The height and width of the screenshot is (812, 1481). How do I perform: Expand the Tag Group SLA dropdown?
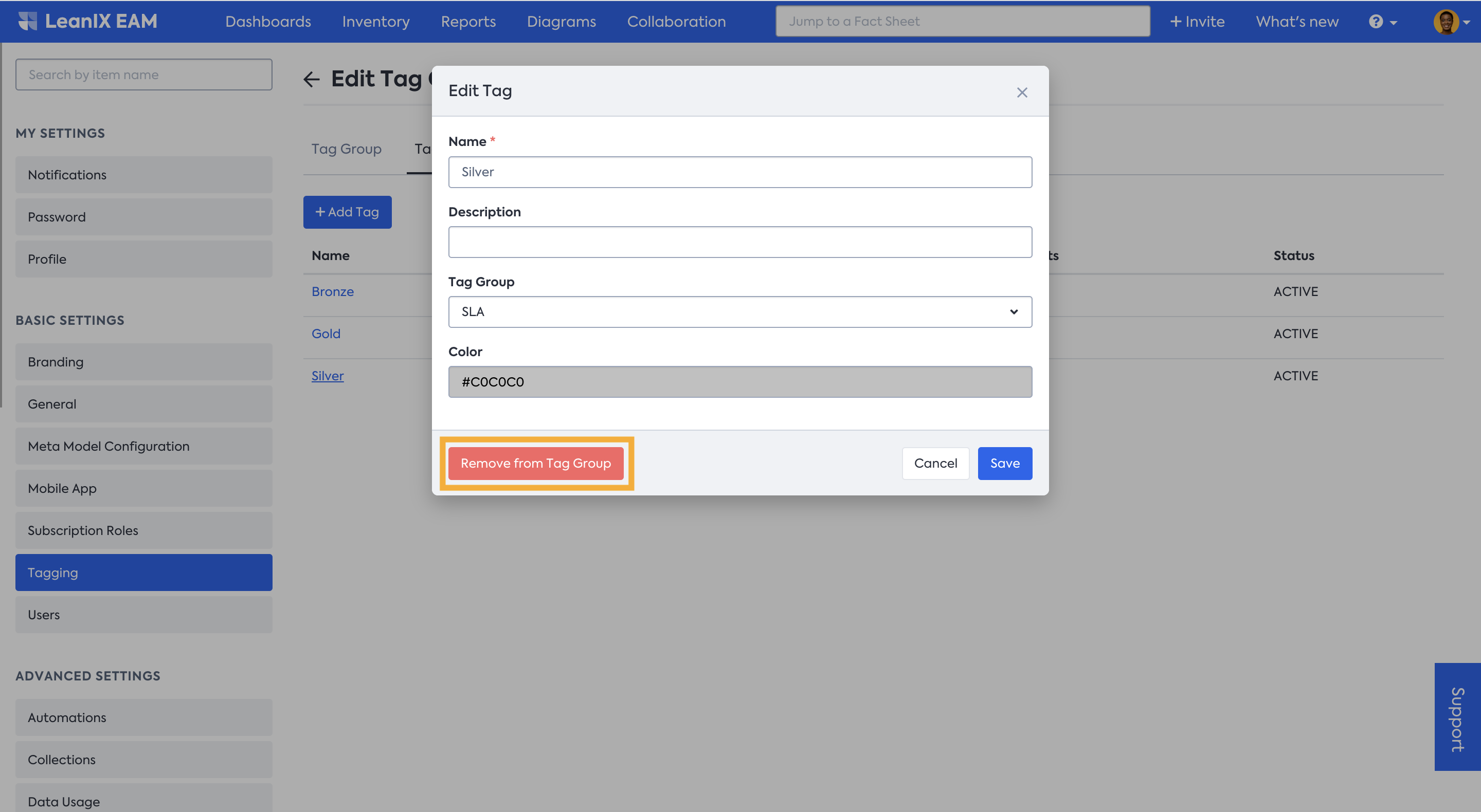(x=739, y=311)
